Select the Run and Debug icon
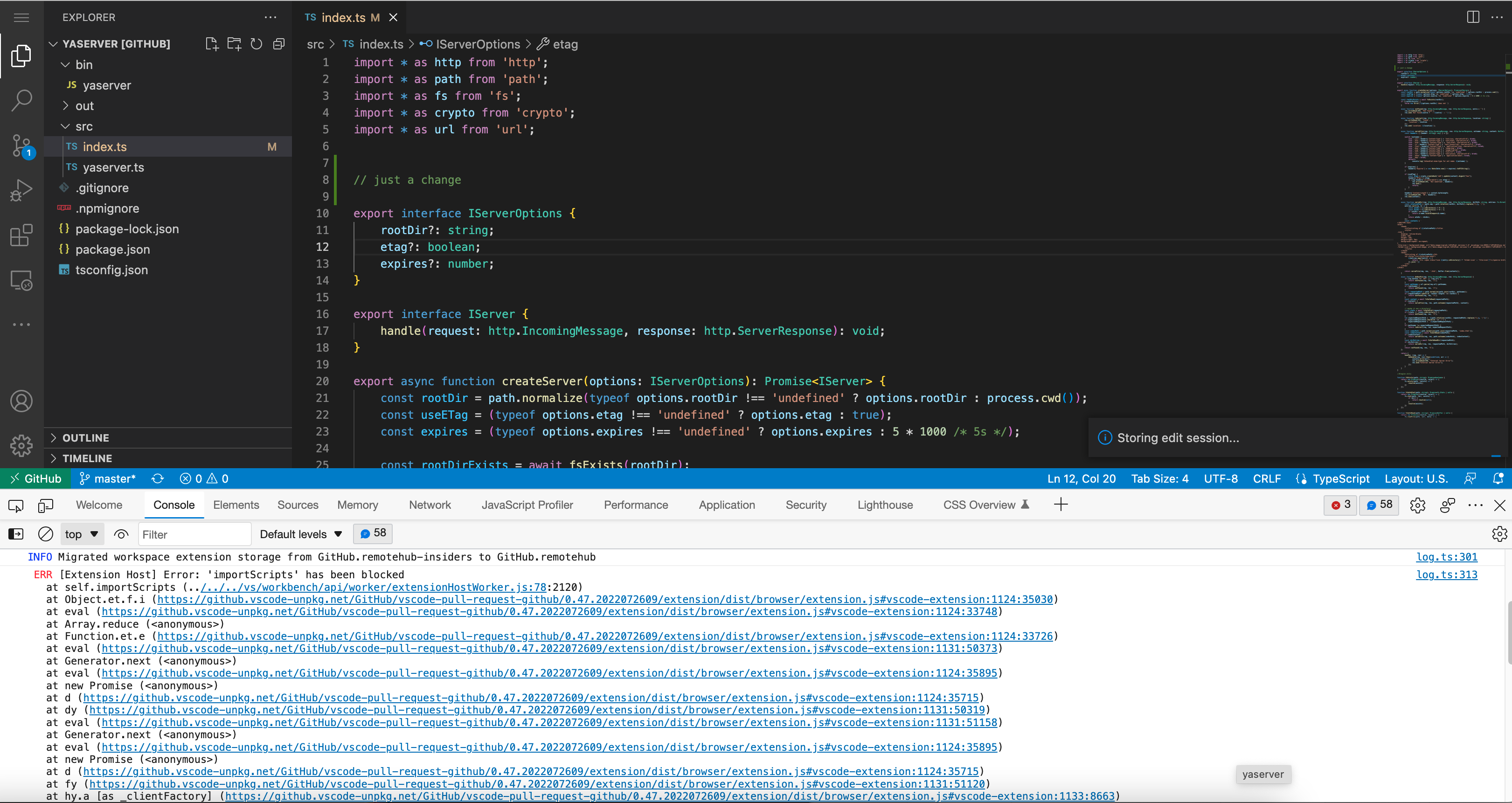This screenshot has width=1512, height=803. pyautogui.click(x=21, y=190)
